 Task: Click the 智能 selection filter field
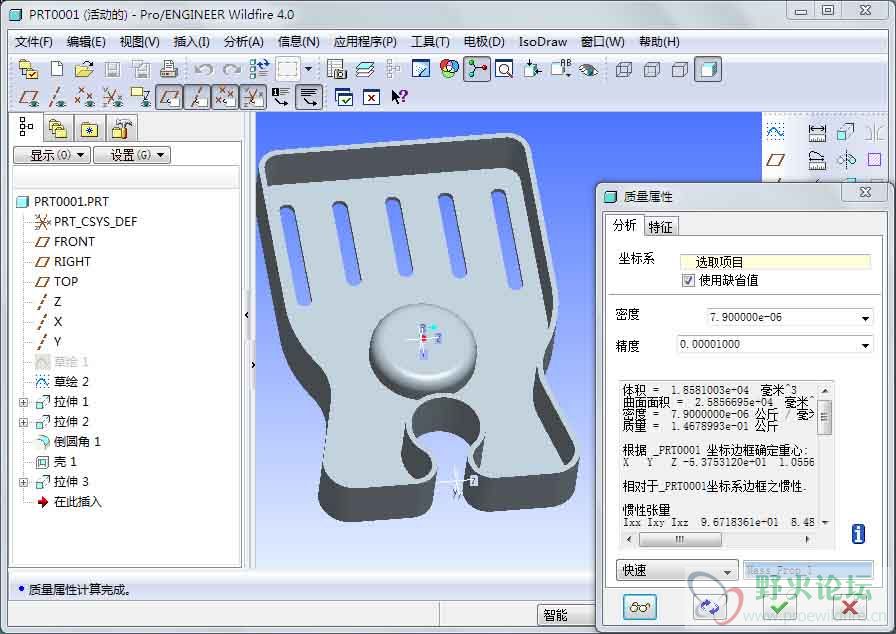(x=567, y=615)
